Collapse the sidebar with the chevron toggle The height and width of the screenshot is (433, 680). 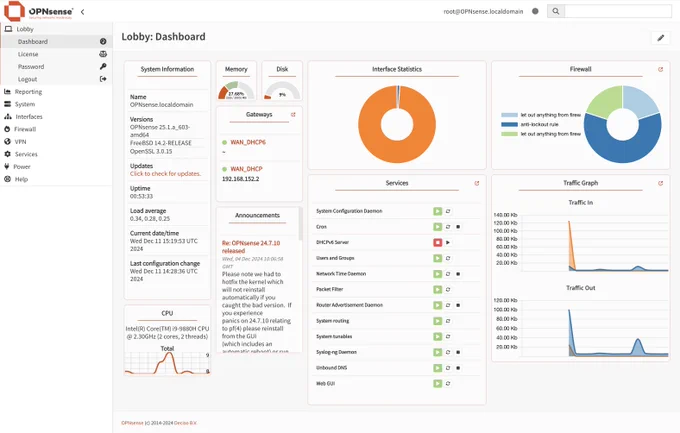(x=82, y=12)
